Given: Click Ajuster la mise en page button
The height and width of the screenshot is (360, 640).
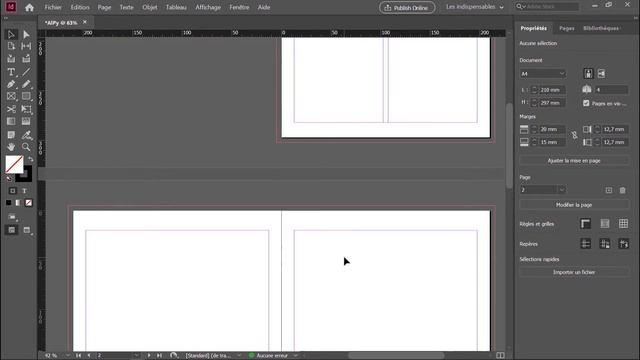Looking at the screenshot, I should 574,161.
